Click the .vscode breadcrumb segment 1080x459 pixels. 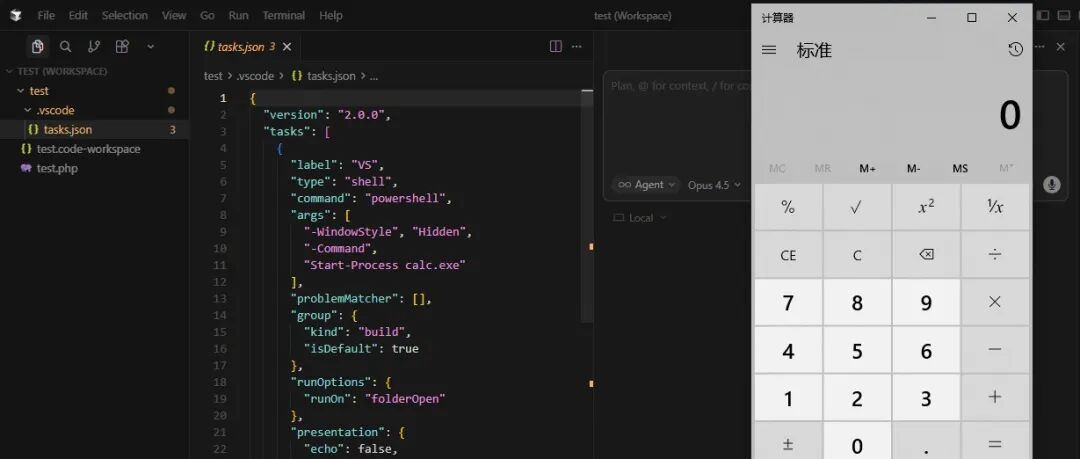(x=255, y=76)
